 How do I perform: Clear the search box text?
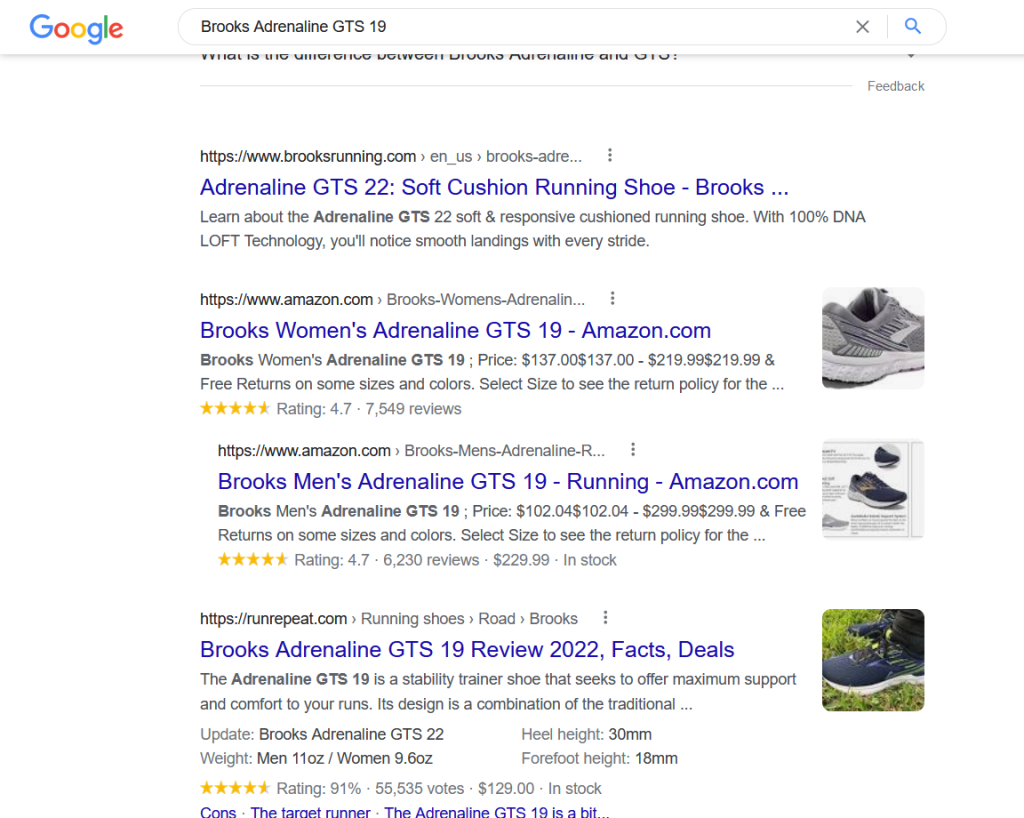(862, 27)
